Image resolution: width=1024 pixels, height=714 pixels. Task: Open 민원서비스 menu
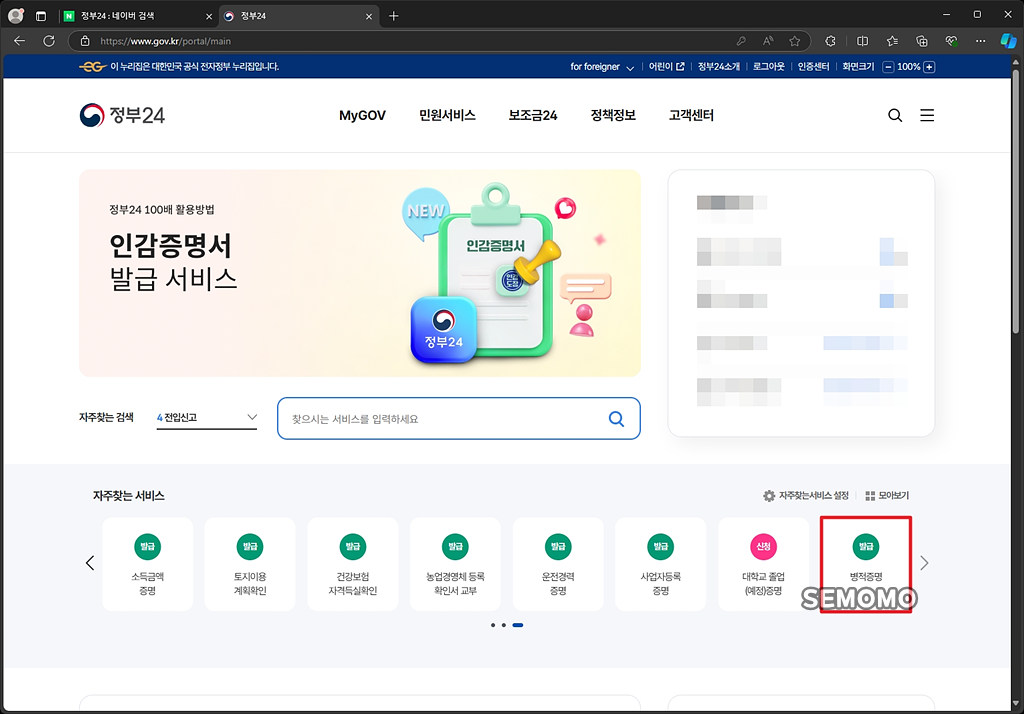(447, 116)
